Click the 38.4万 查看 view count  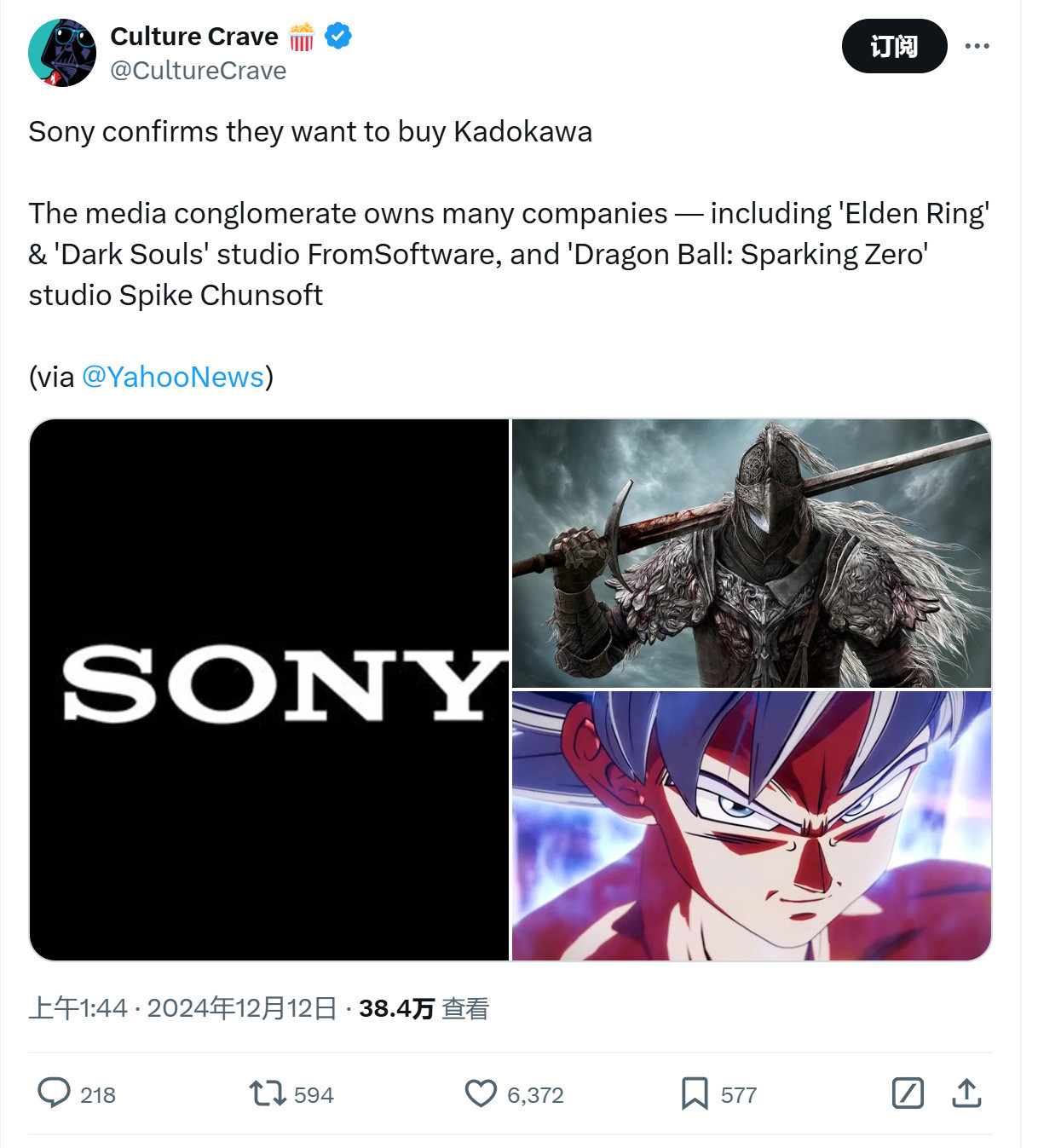[424, 1009]
